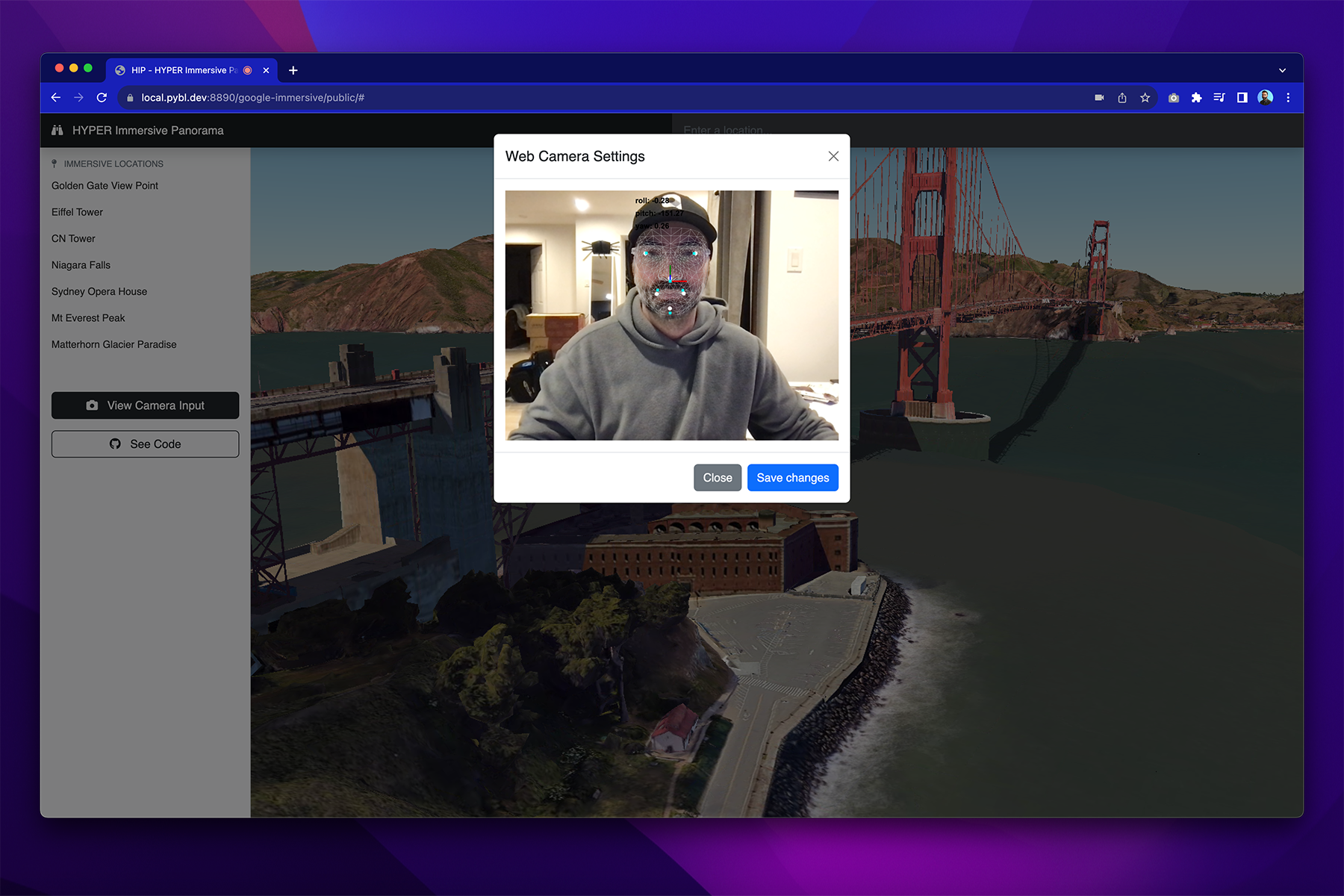The height and width of the screenshot is (896, 1344).
Task: Go forward in browser history
Action: coord(78,98)
